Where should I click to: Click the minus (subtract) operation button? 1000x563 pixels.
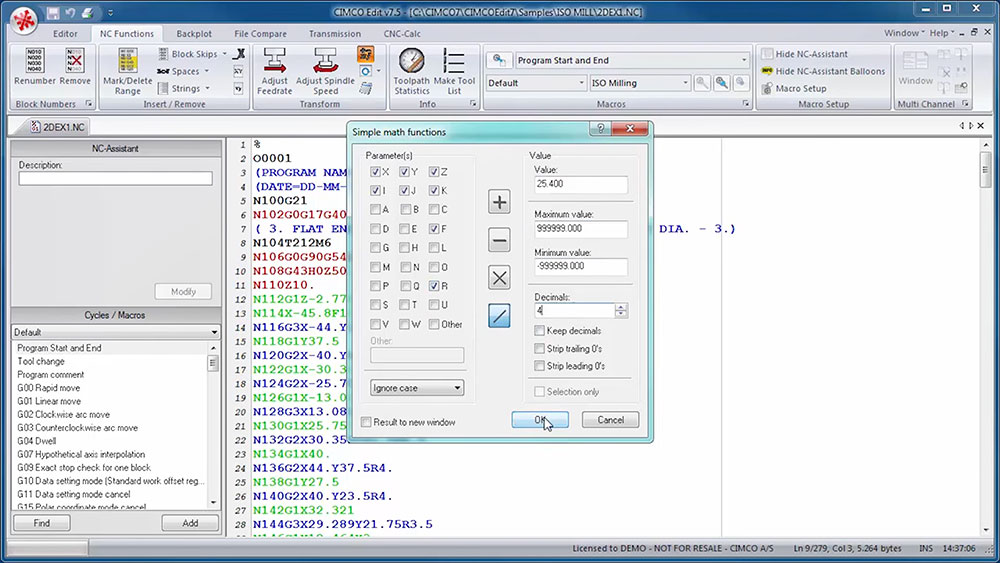(499, 240)
